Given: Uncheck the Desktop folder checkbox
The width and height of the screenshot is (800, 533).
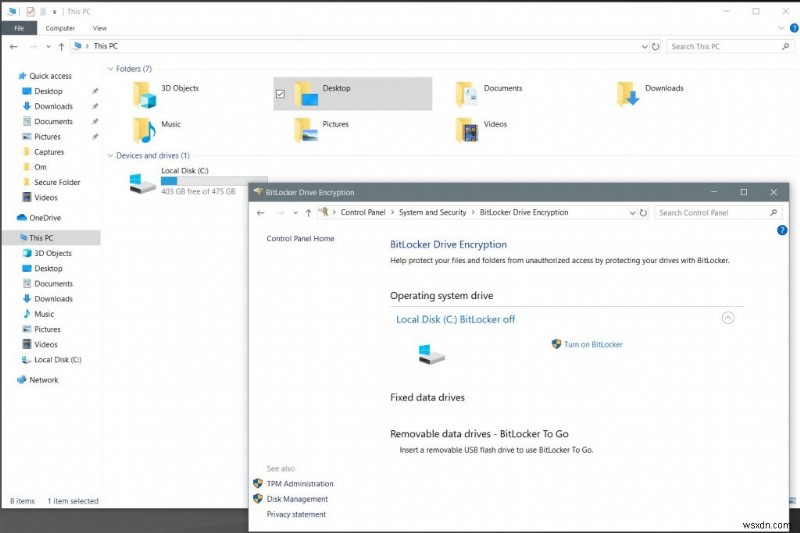Looking at the screenshot, I should 280,94.
